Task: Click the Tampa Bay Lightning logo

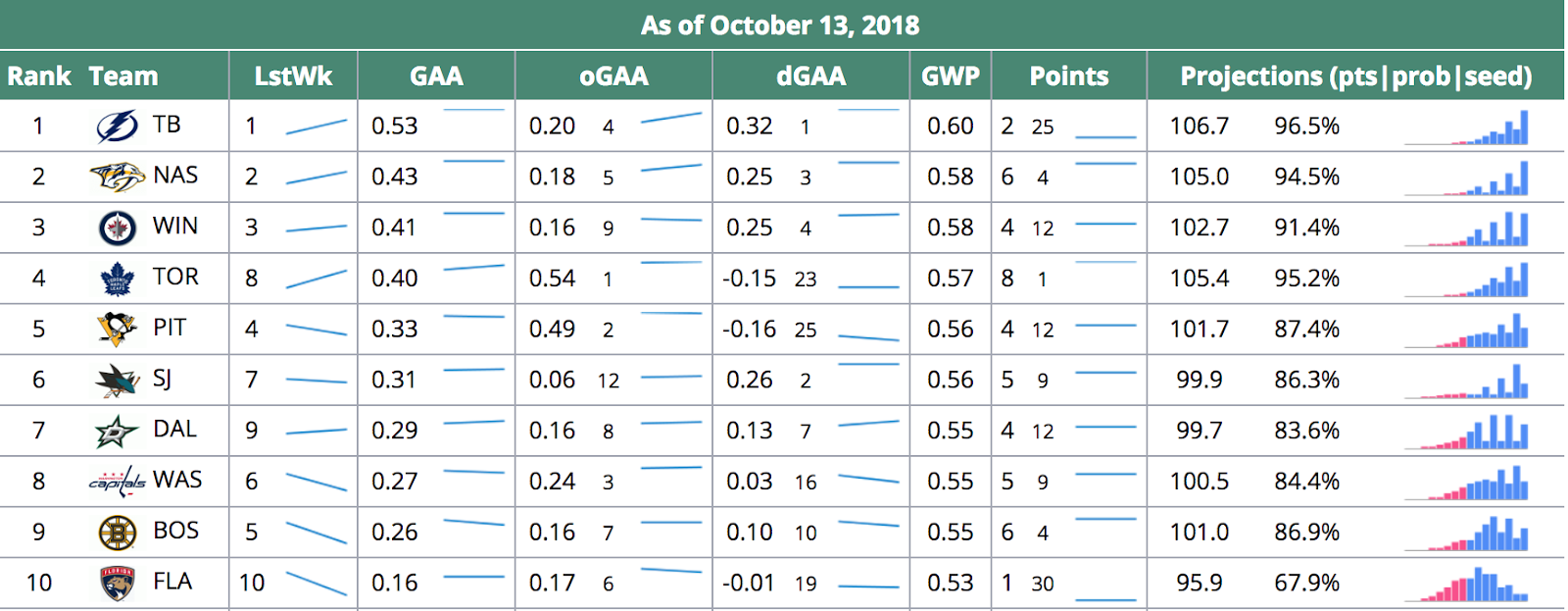Action: point(117,127)
